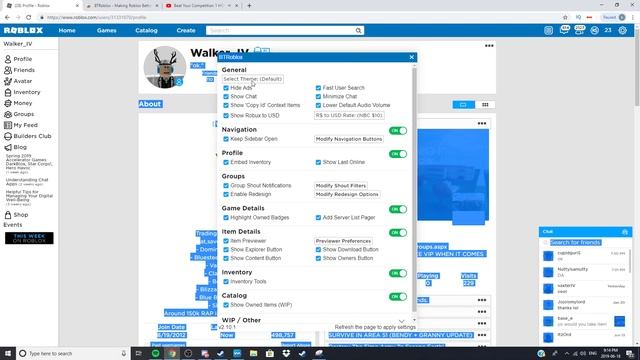This screenshot has width=640, height=360.
Task: Open R$ to USD Rate dropdown
Action: [x=349, y=116]
